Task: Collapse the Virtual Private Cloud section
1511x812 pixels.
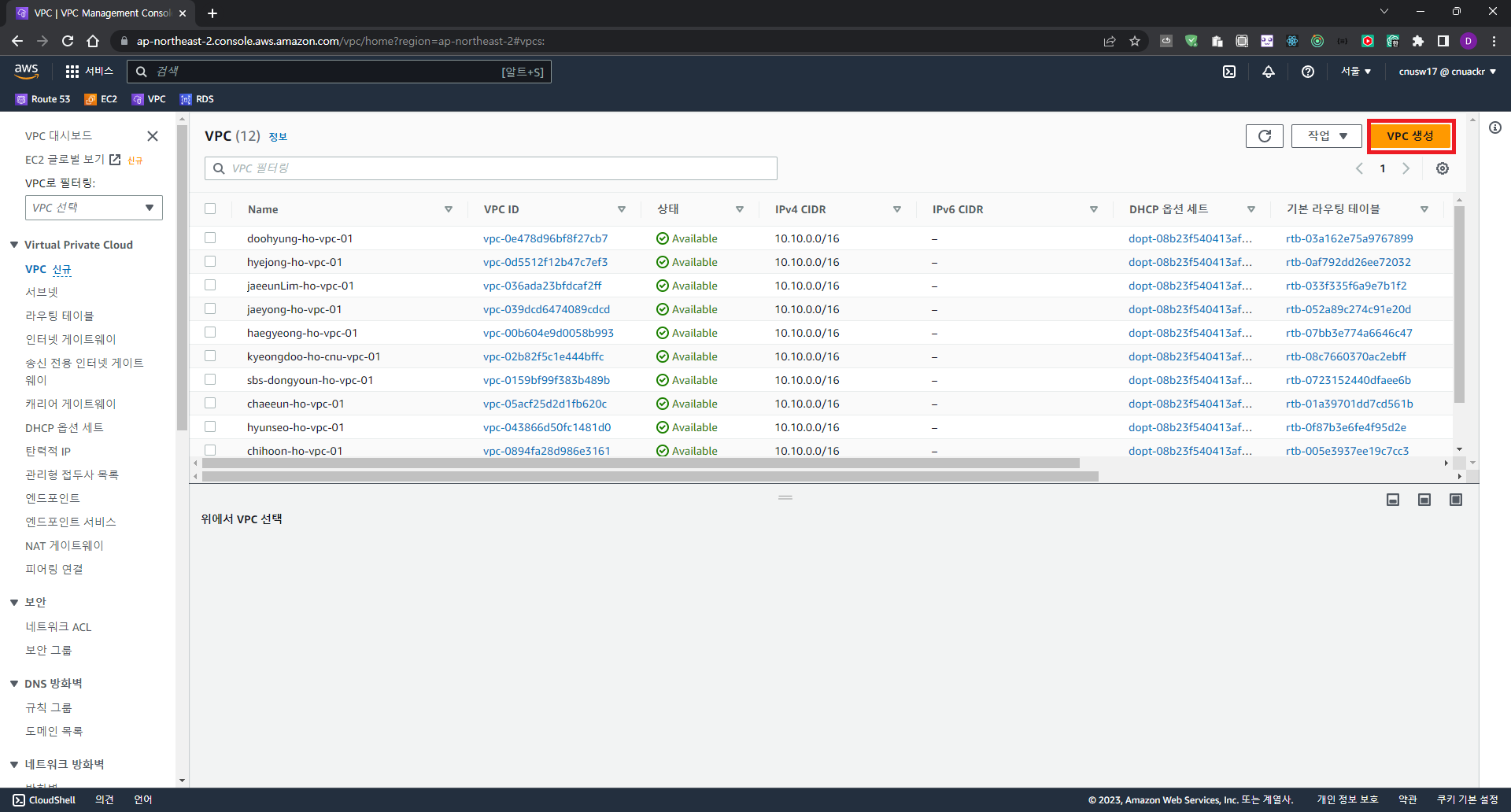Action: pos(14,245)
